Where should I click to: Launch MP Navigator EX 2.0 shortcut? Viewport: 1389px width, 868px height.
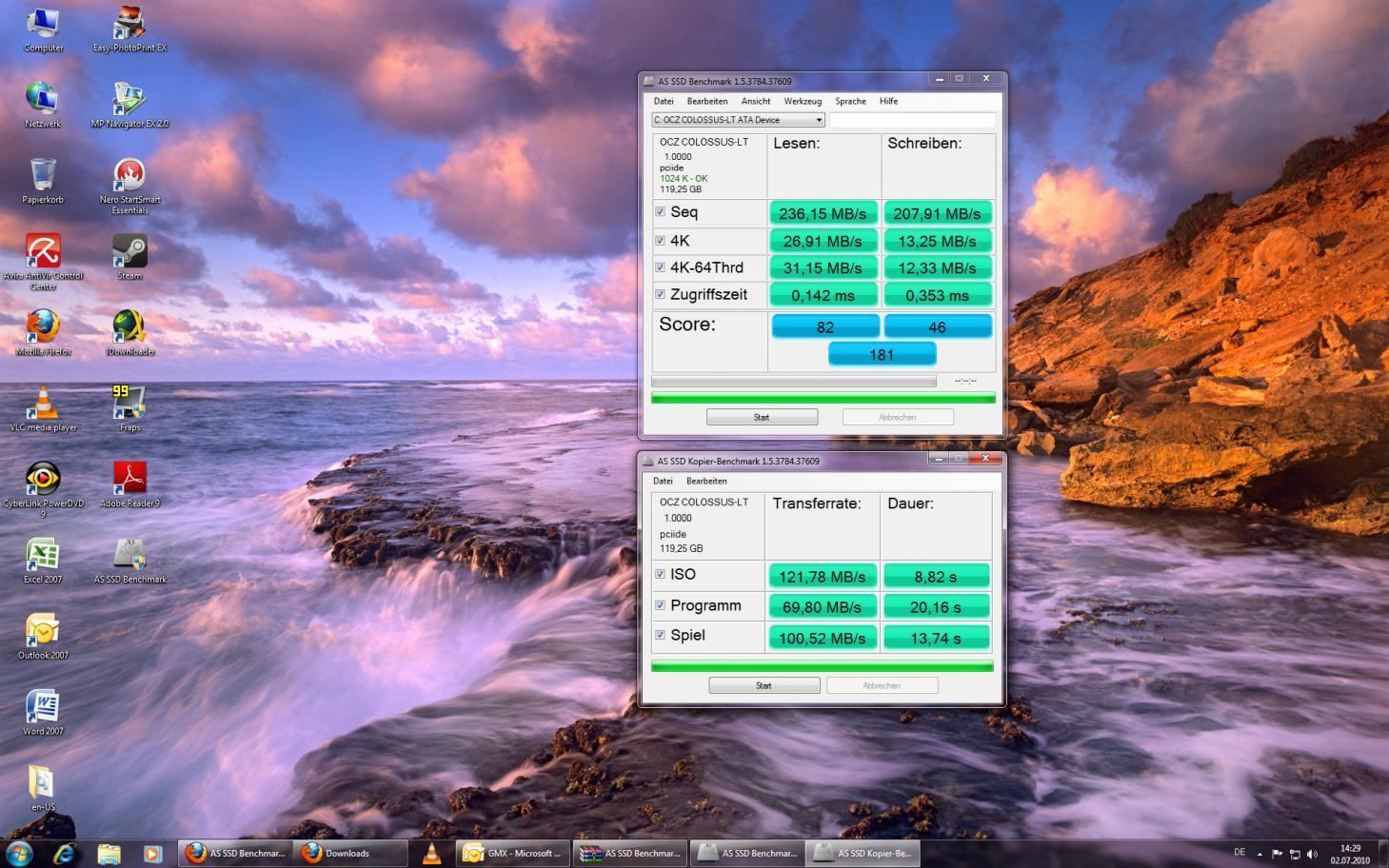pos(129,106)
